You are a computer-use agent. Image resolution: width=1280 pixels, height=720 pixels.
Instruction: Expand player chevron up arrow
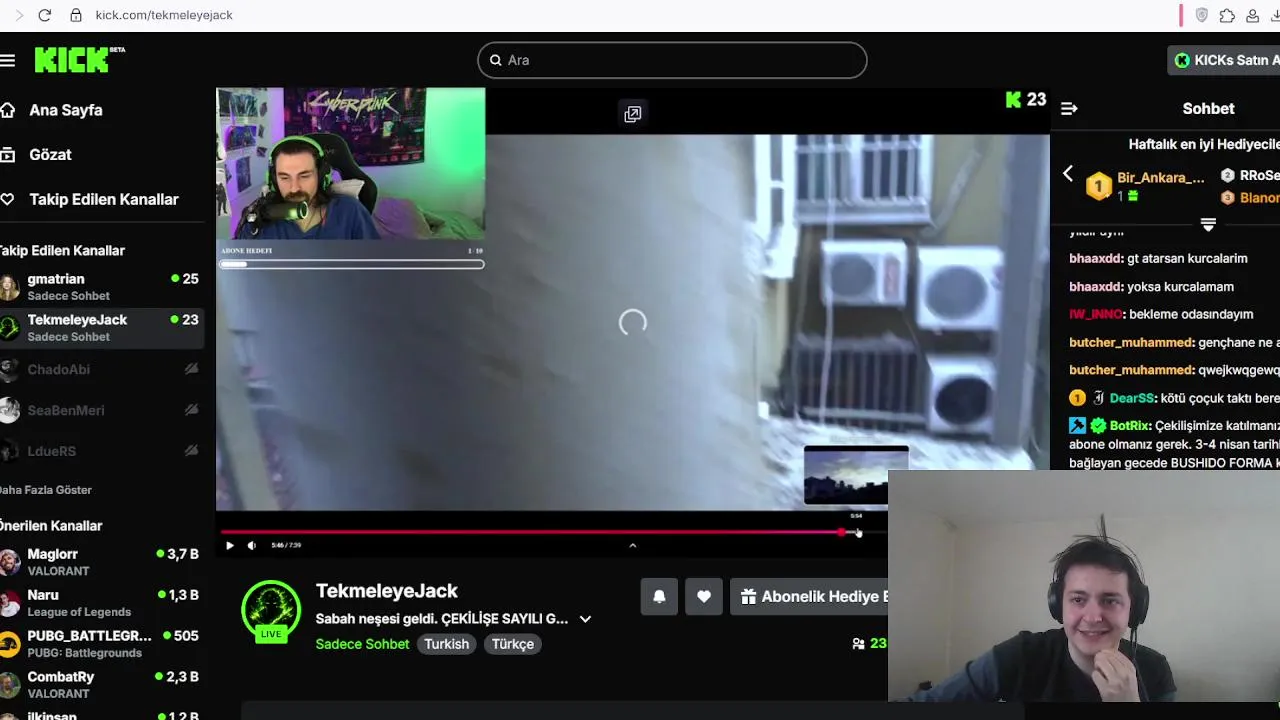pyautogui.click(x=632, y=545)
